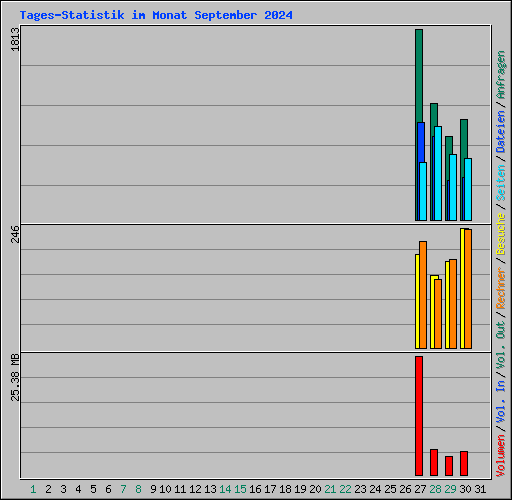The image size is (512, 500).
Task: Click the Besuche legend label
Action: (501, 234)
